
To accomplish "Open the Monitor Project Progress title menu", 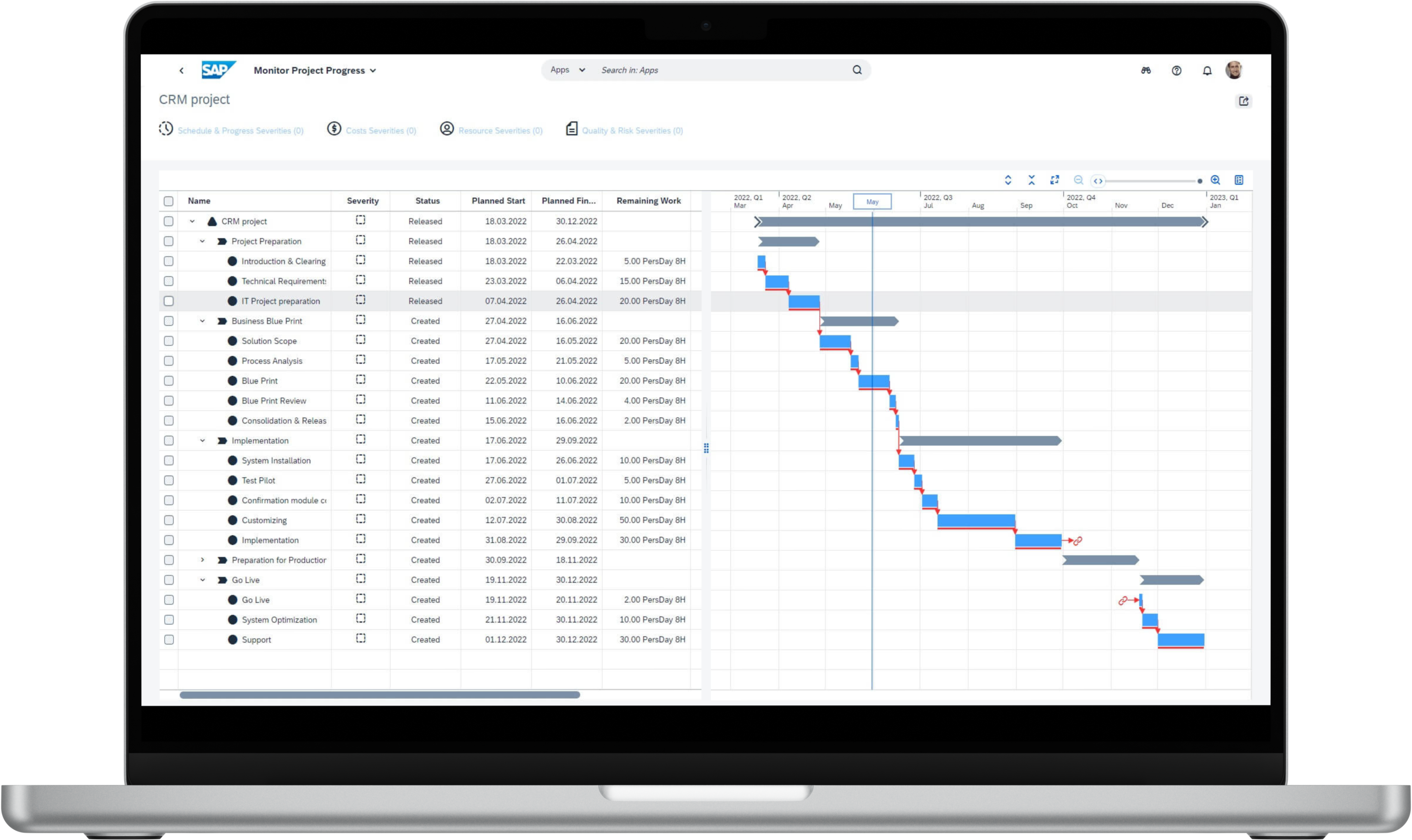I will click(x=315, y=71).
